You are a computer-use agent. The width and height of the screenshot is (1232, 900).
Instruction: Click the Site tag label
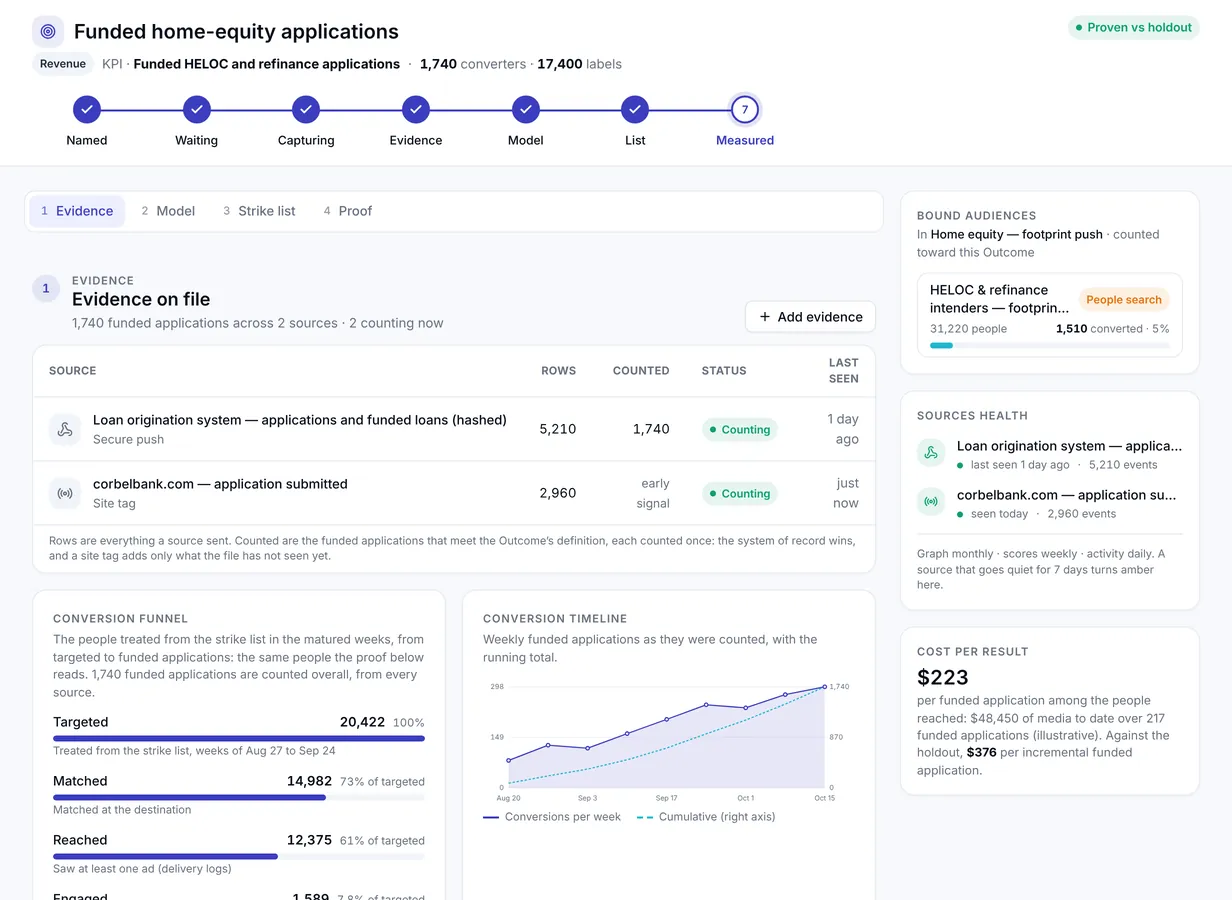pyautogui.click(x=114, y=504)
